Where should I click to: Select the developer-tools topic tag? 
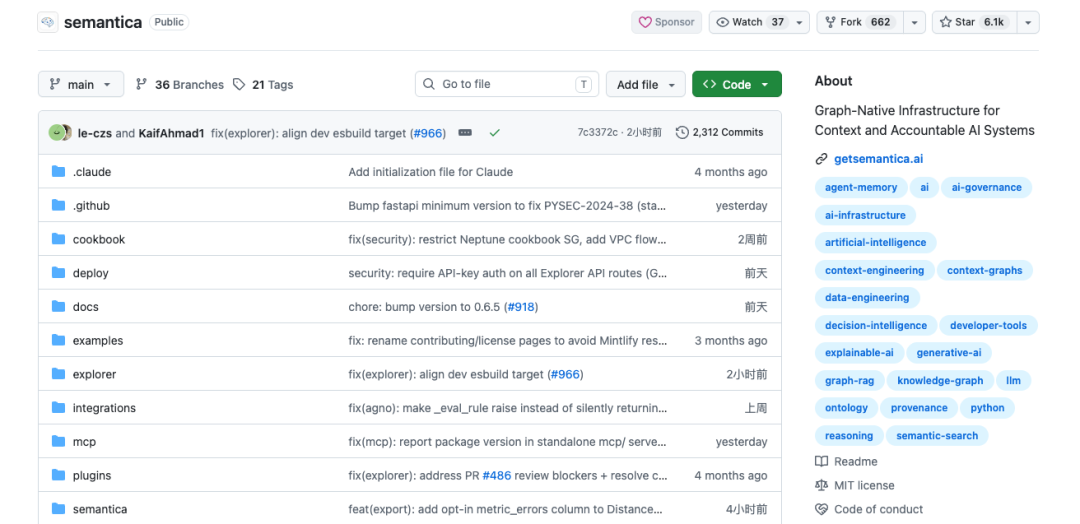988,325
